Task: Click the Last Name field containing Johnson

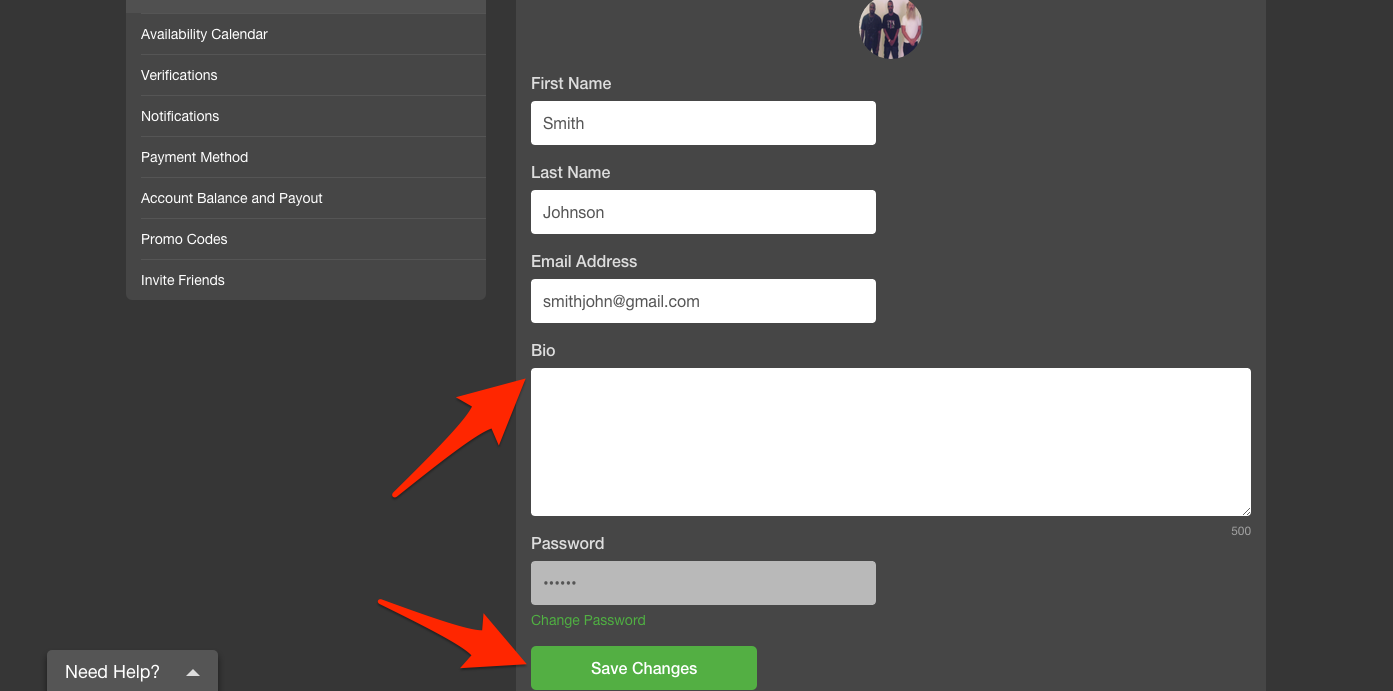Action: 703,212
